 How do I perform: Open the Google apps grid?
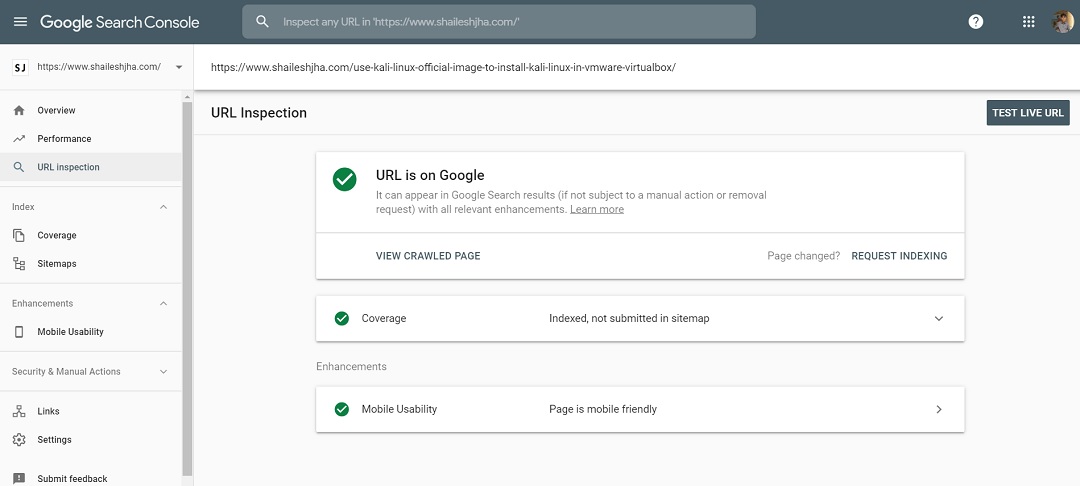tap(1028, 21)
